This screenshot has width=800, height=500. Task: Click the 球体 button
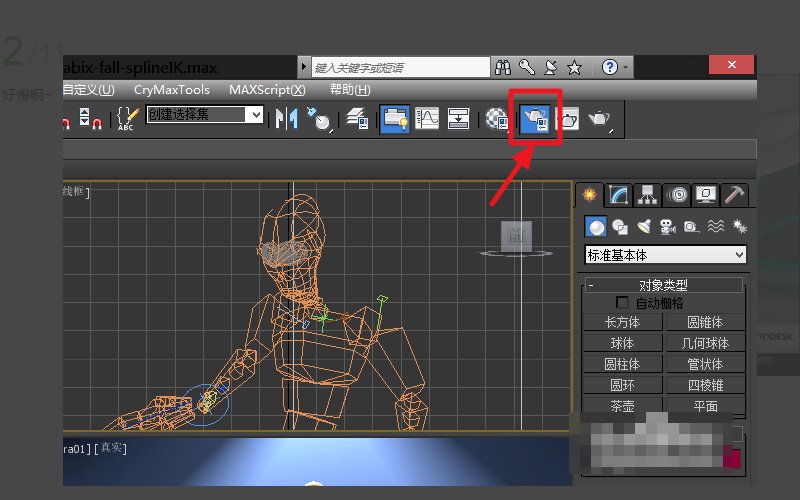click(x=622, y=343)
